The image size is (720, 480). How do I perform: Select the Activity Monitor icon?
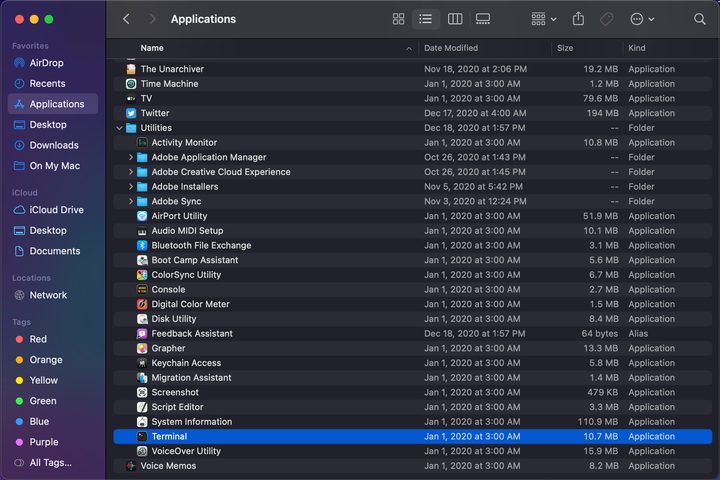point(142,143)
